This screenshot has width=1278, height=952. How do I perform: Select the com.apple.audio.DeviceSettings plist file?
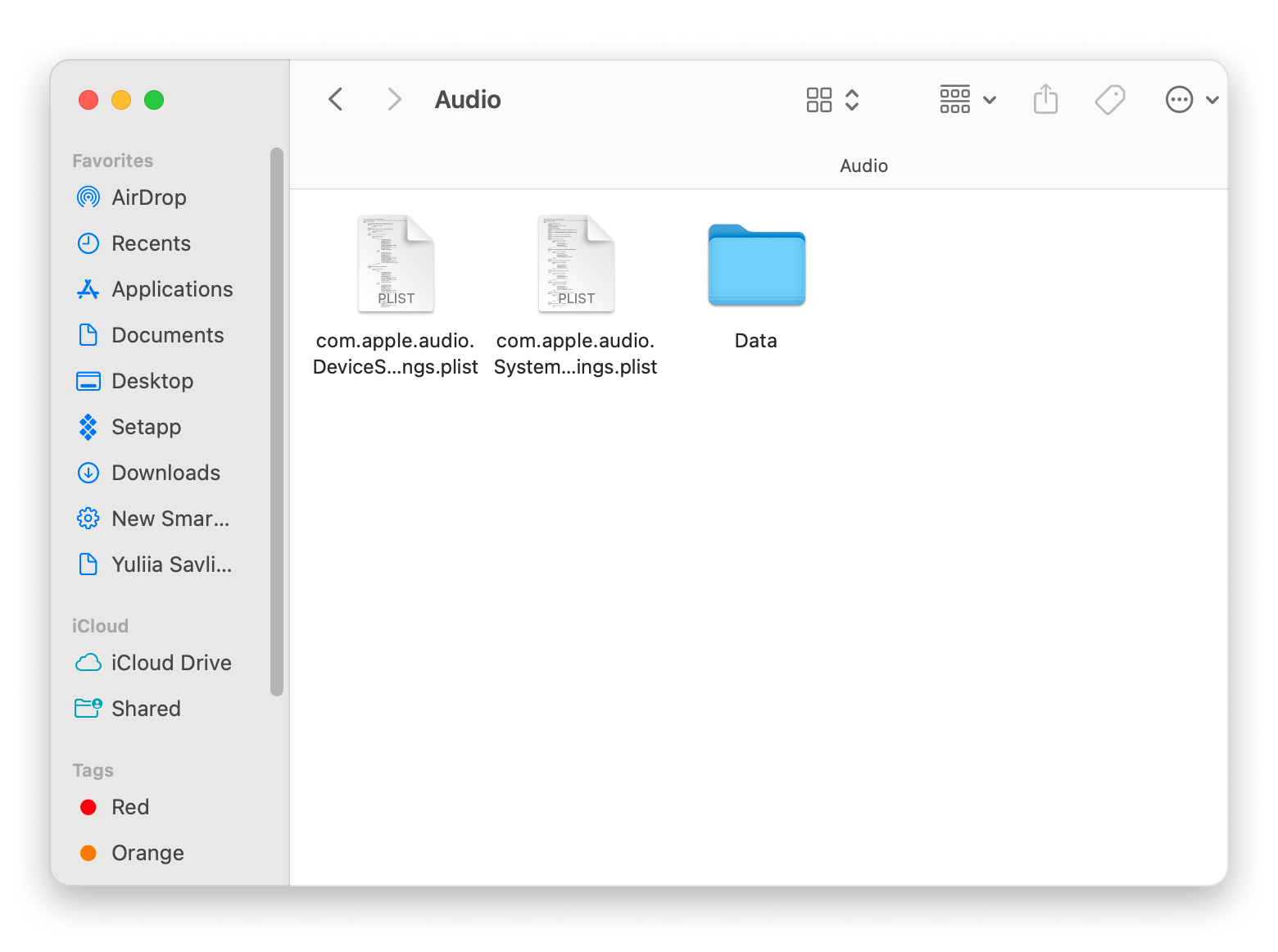click(x=396, y=265)
